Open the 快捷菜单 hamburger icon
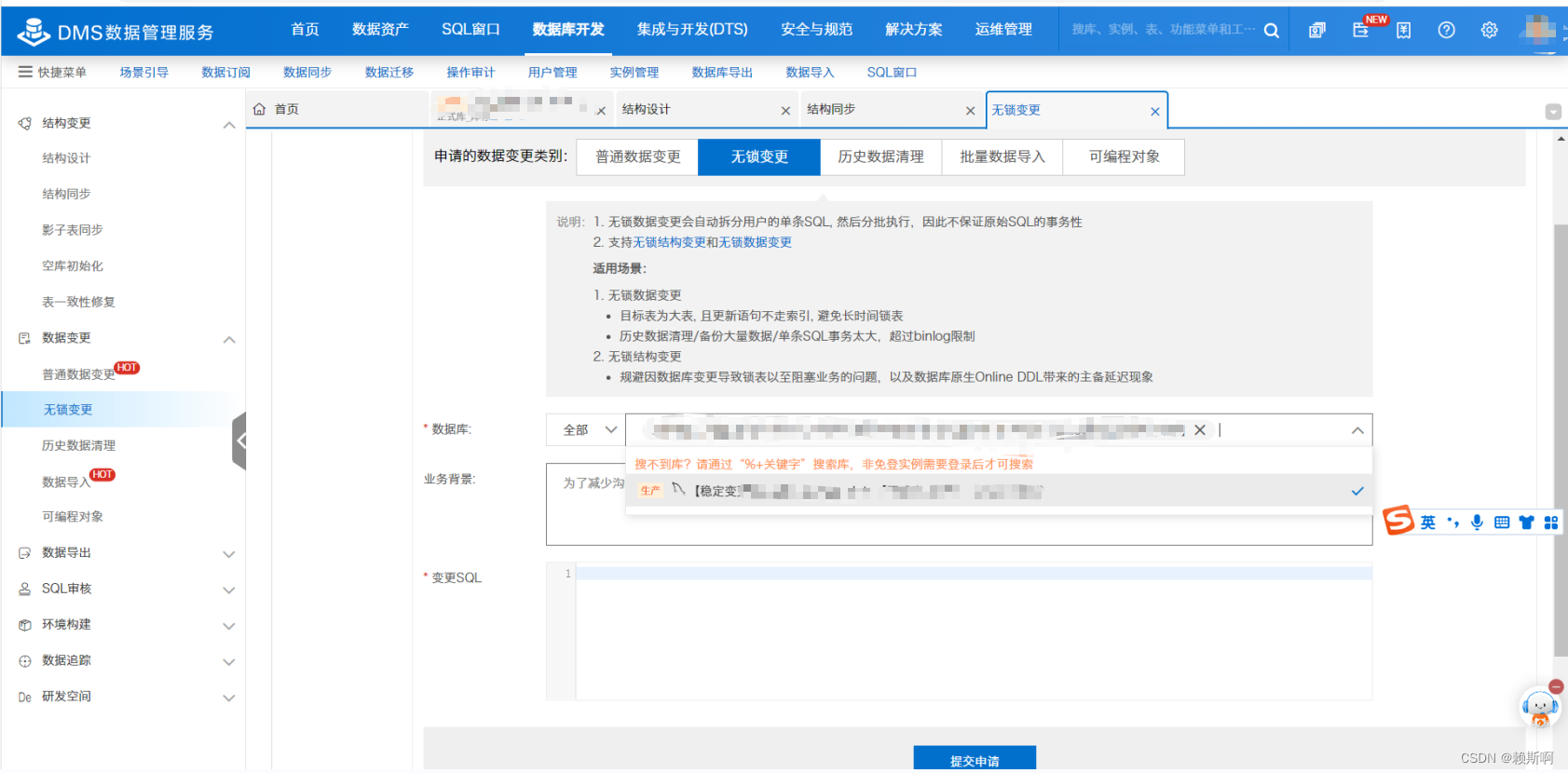The width and height of the screenshot is (1568, 773). pos(25,72)
